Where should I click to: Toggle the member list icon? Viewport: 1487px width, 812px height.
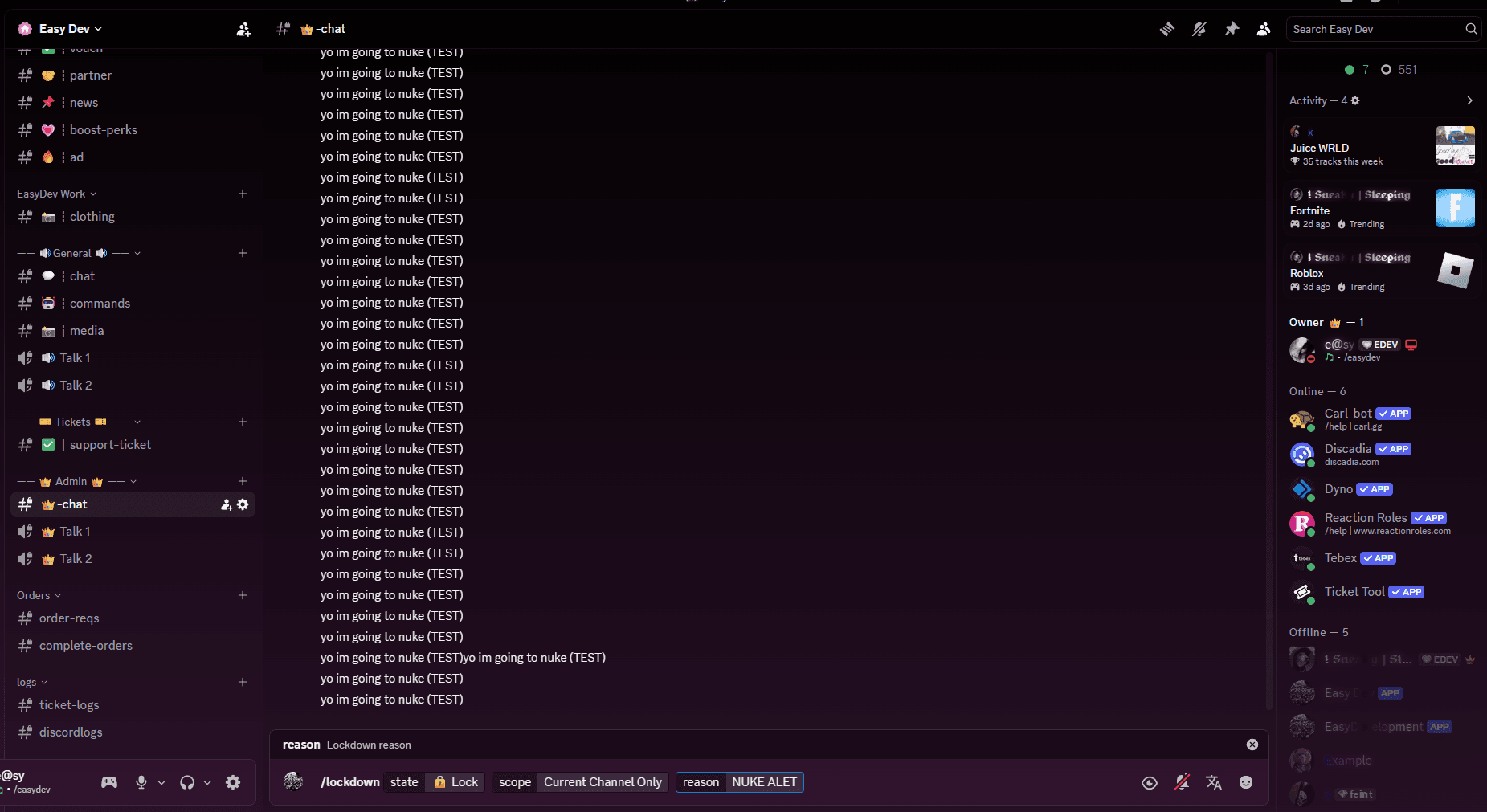tap(1264, 29)
